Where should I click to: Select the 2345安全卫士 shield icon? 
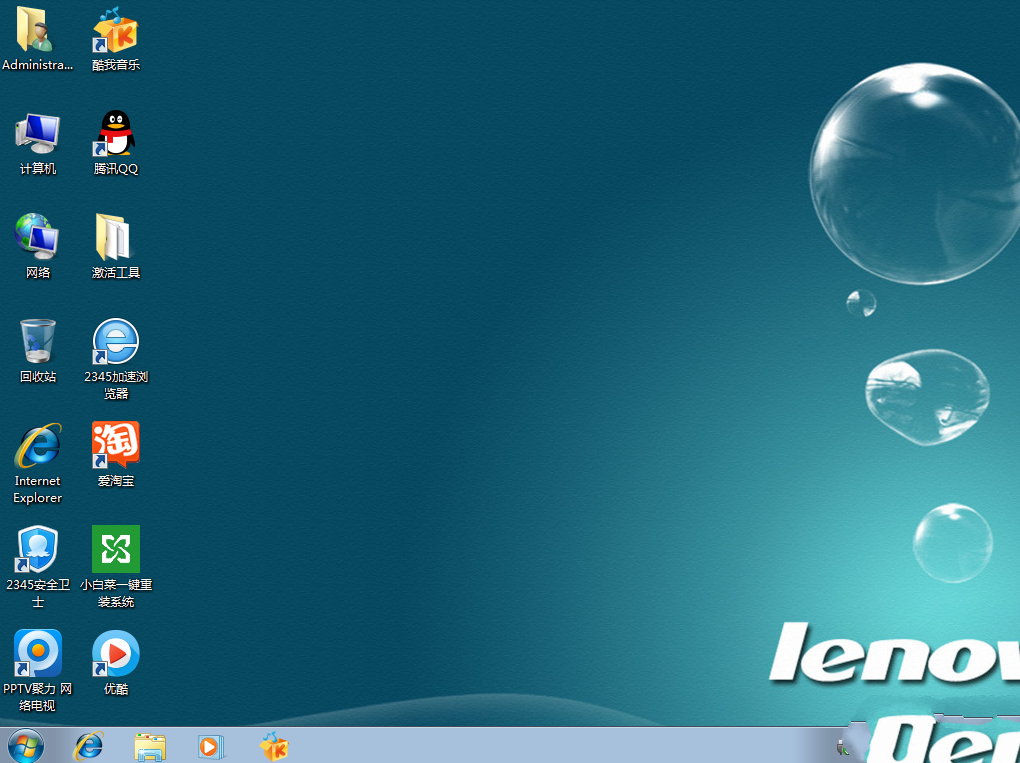click(37, 550)
